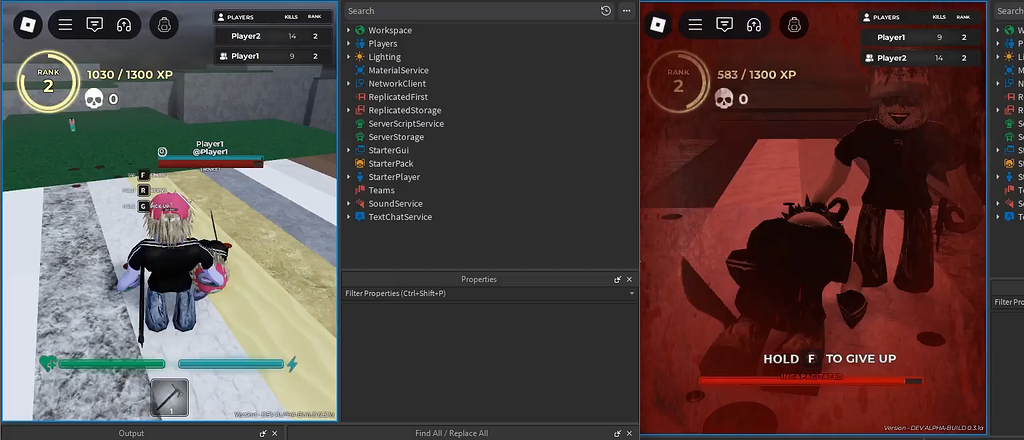
Task: Open the Explorer more options button
Action: [x=626, y=11]
